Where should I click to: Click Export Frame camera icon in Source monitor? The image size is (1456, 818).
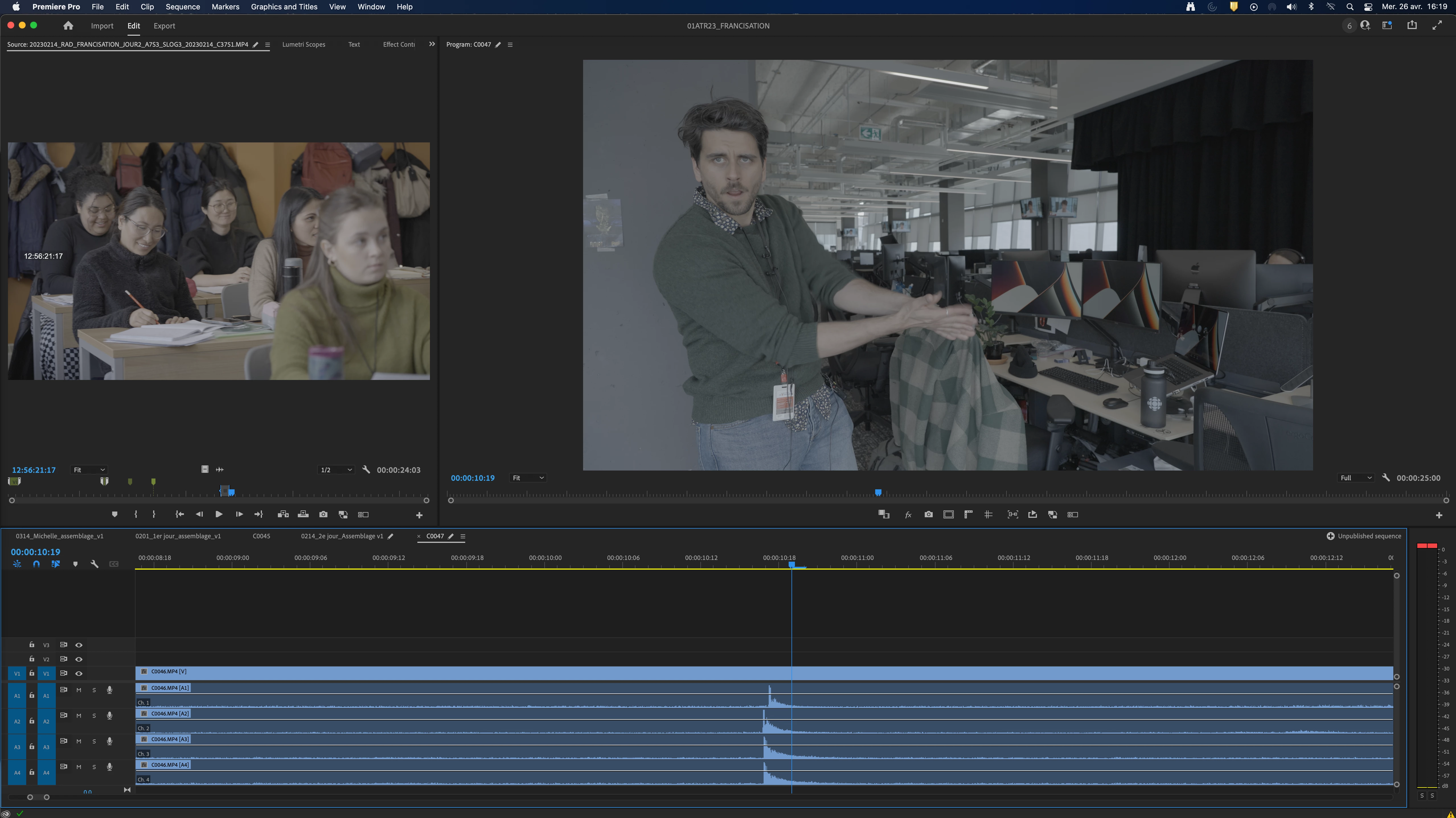click(323, 514)
